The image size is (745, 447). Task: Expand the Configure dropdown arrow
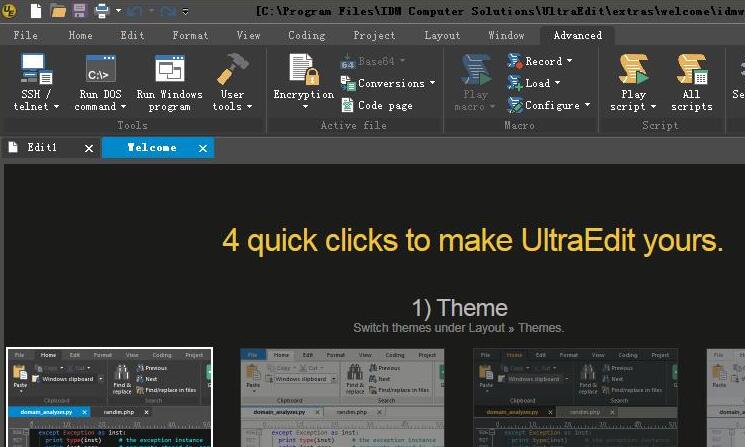tap(588, 105)
